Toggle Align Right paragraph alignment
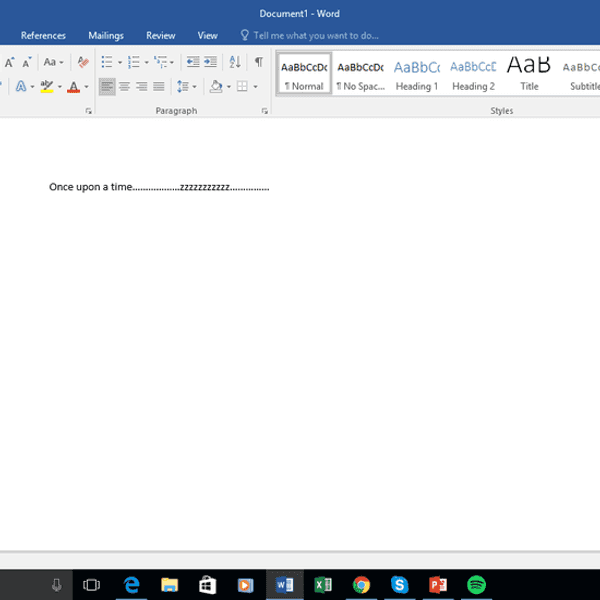Viewport: 600px width, 600px height. [142, 86]
